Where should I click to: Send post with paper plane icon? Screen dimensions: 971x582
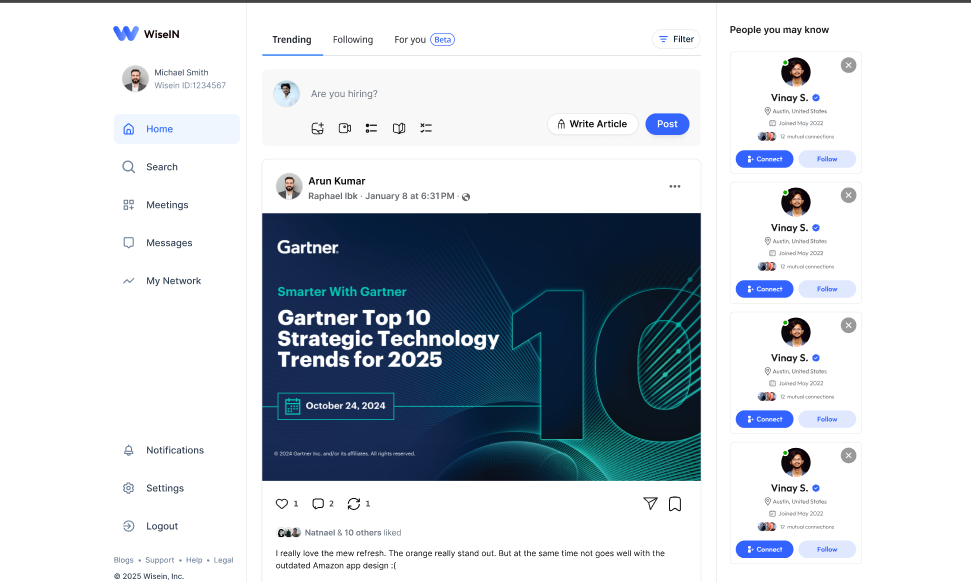650,503
